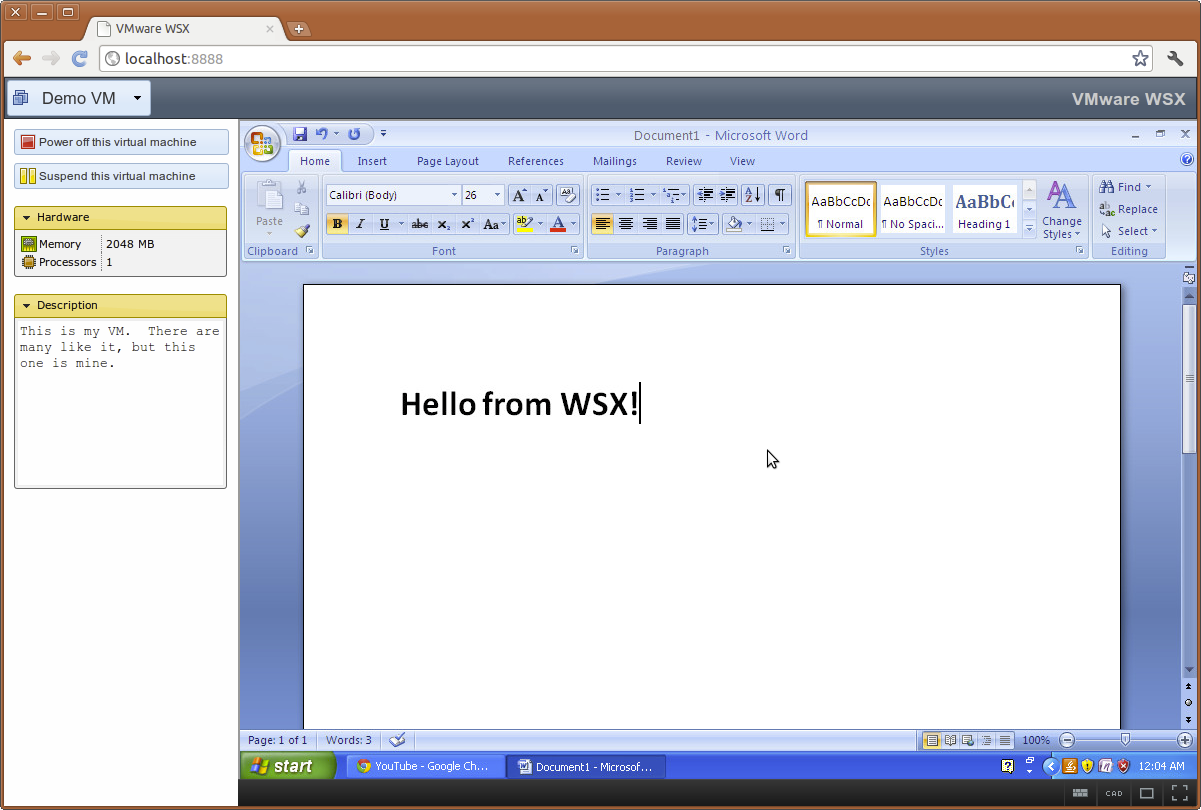Redo using the Quick Access arrow icon
Viewport: 1201px width, 810px height.
[354, 133]
